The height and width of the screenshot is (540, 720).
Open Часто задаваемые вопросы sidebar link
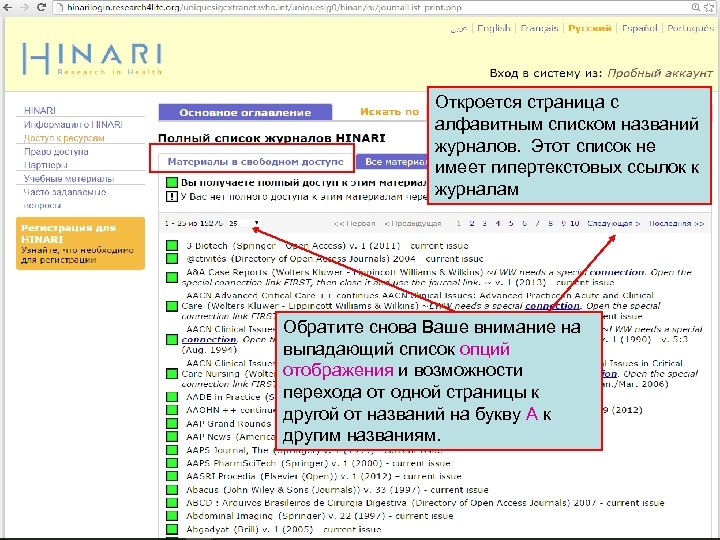[x=65, y=198]
